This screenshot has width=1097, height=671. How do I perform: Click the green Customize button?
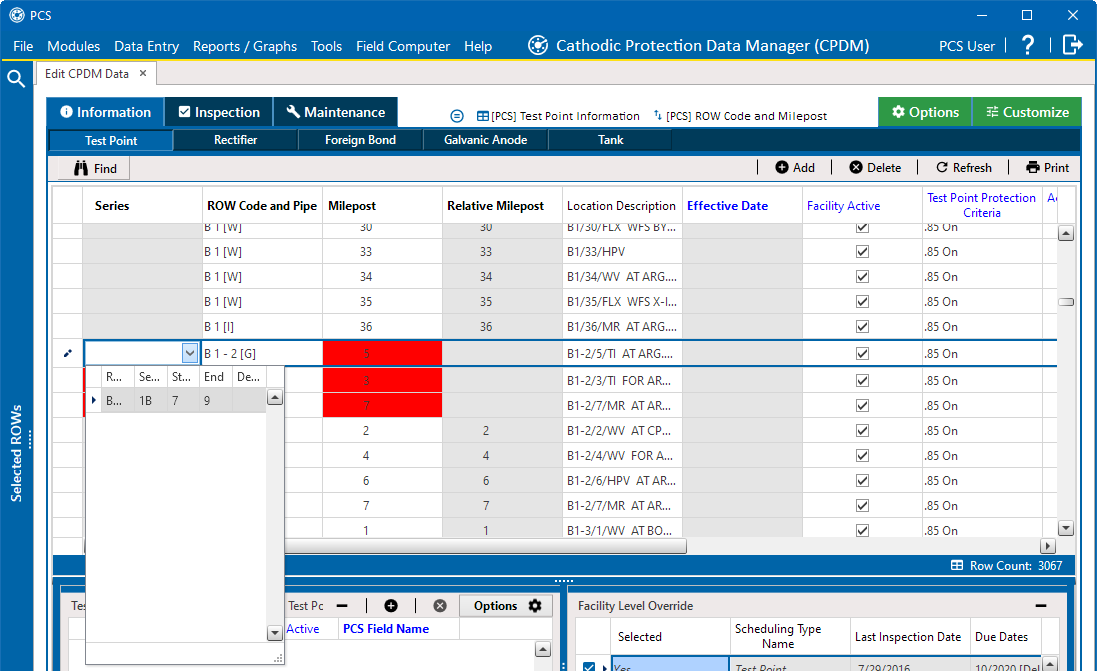click(x=1026, y=112)
